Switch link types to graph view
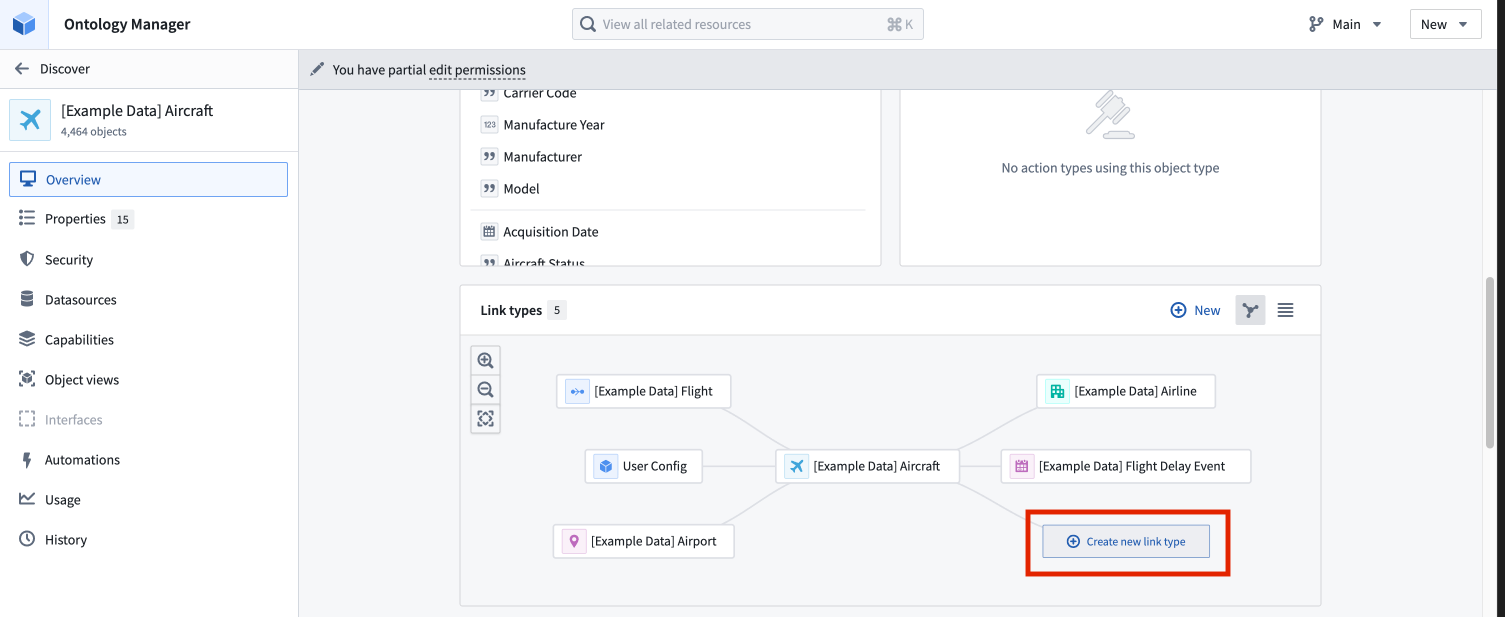The height and width of the screenshot is (617, 1505). point(1250,310)
